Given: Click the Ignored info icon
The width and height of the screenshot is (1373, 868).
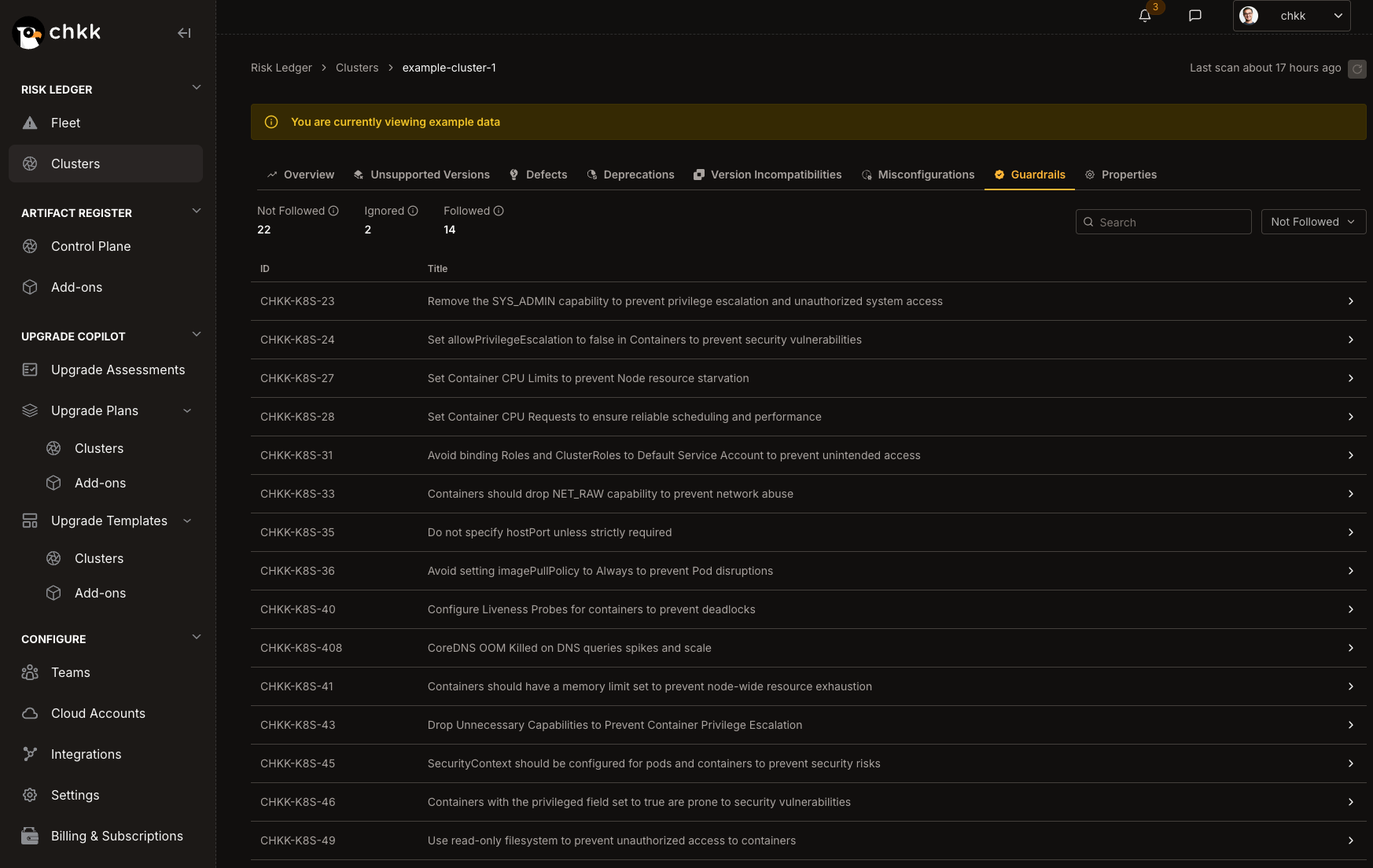Looking at the screenshot, I should click(413, 211).
